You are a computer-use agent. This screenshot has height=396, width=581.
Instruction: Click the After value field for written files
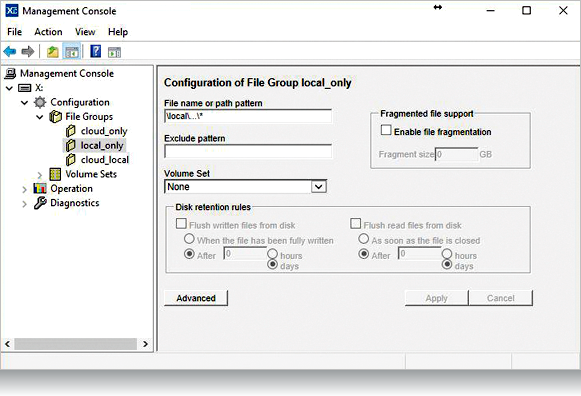point(245,254)
